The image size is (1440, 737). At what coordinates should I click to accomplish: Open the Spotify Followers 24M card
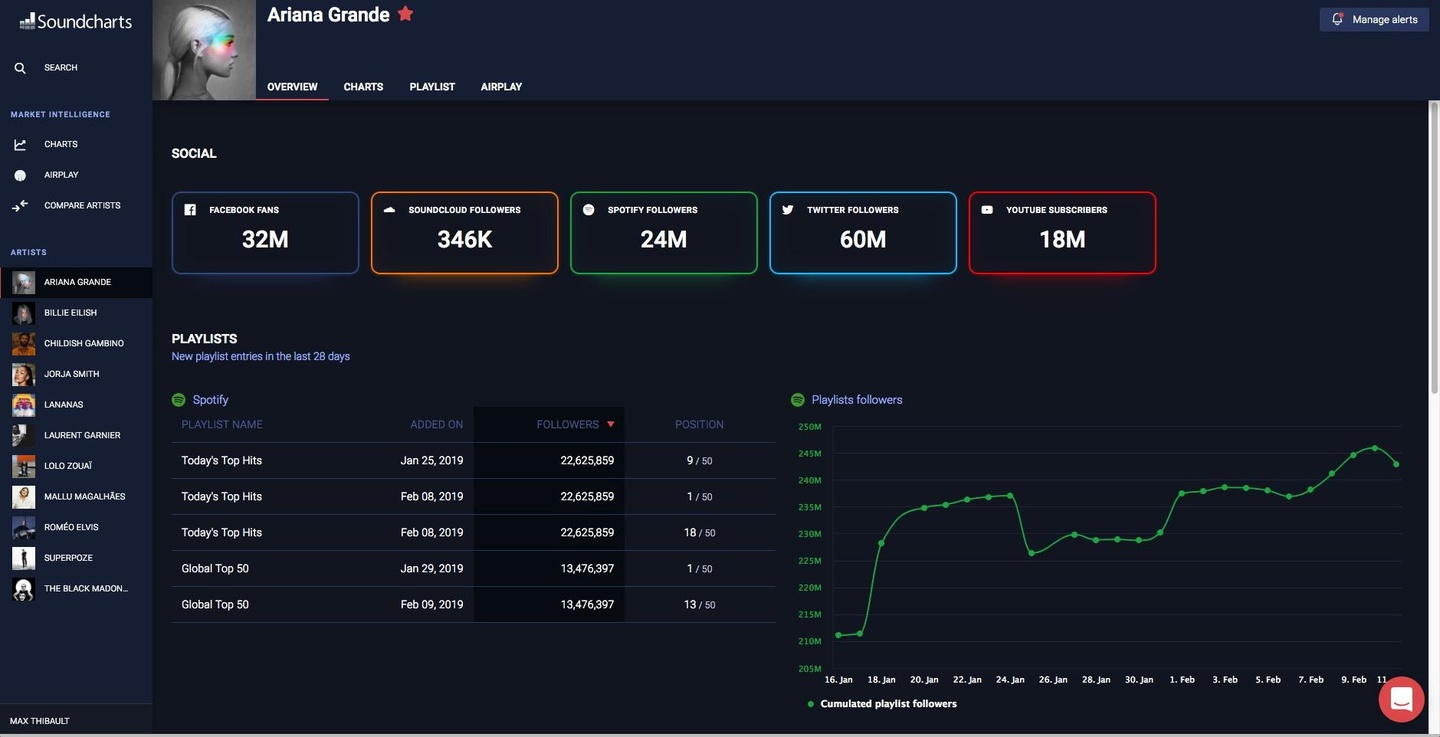click(x=664, y=233)
